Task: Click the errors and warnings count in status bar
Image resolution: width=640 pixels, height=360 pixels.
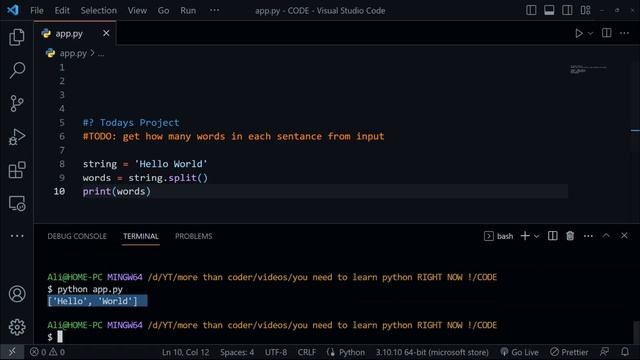Action: (x=47, y=352)
